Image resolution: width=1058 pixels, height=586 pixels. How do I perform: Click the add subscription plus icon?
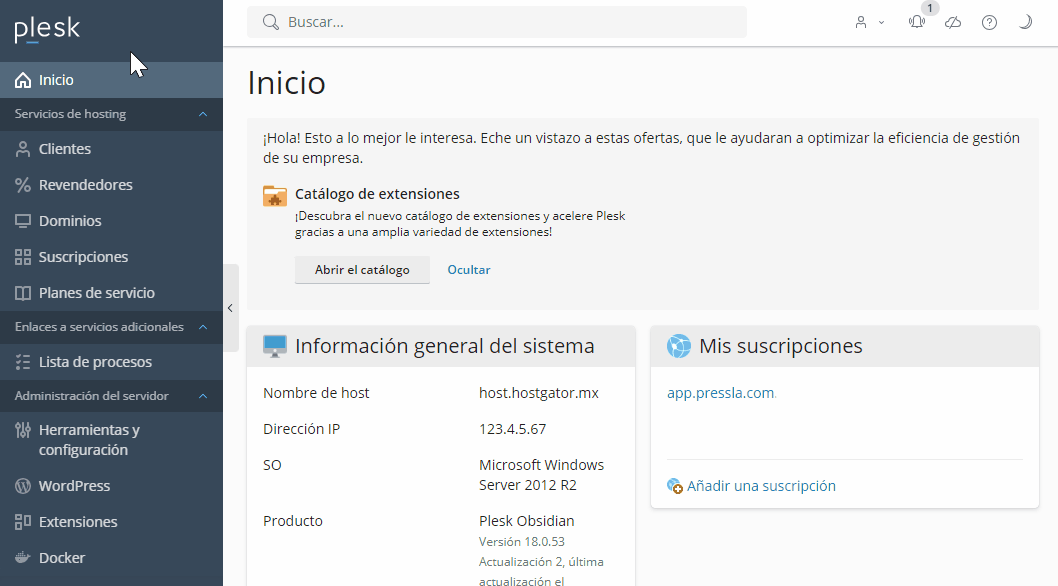click(675, 486)
